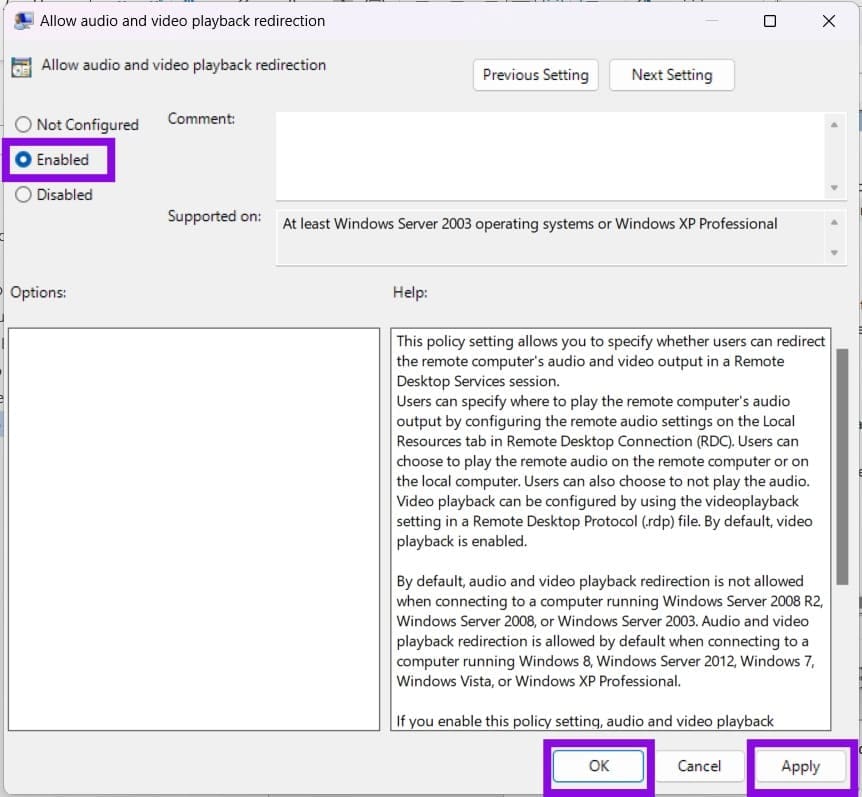Click the policy window icon in title bar
The height and width of the screenshot is (797, 862).
pyautogui.click(x=23, y=20)
